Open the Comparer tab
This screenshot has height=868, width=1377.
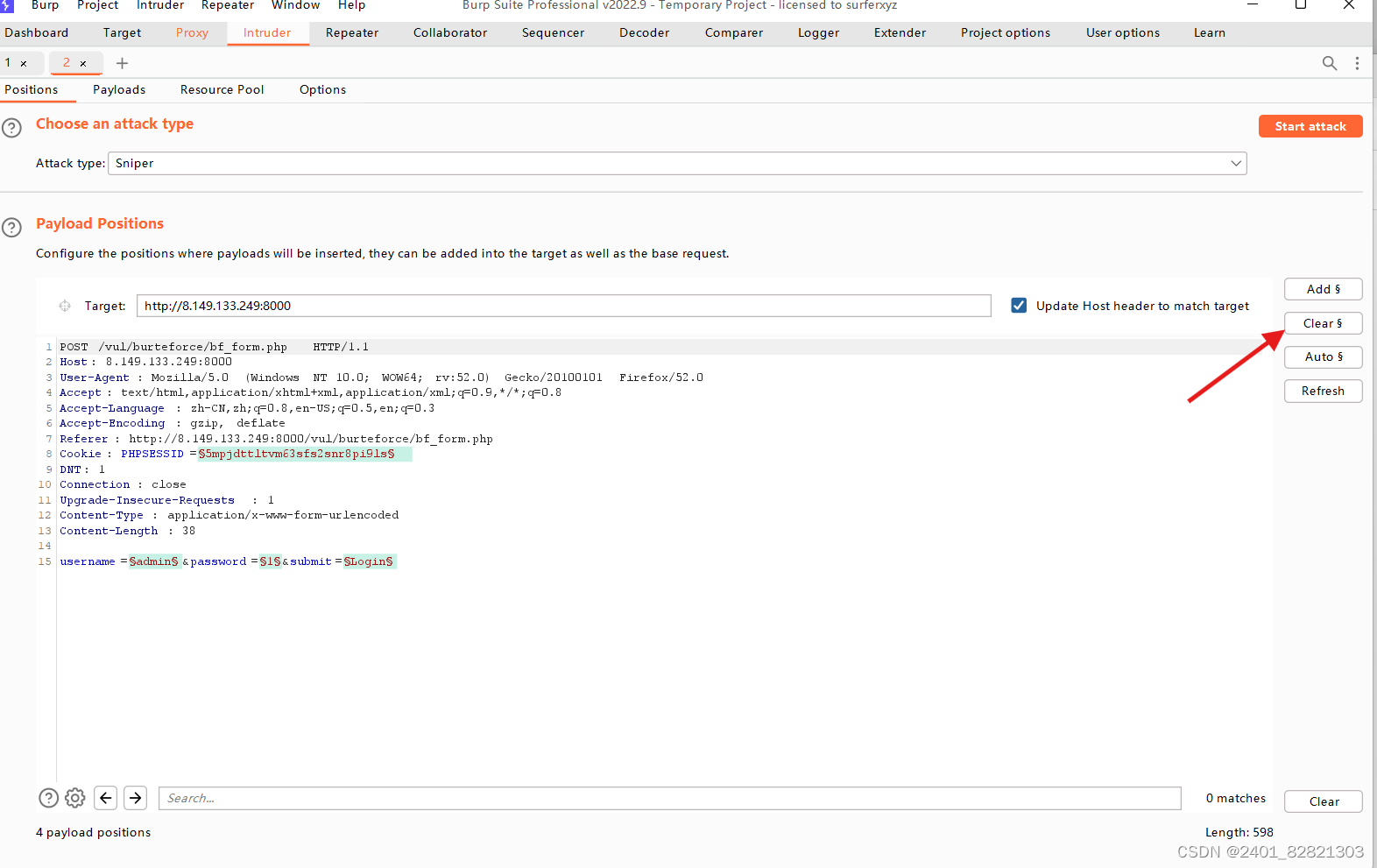[734, 33]
